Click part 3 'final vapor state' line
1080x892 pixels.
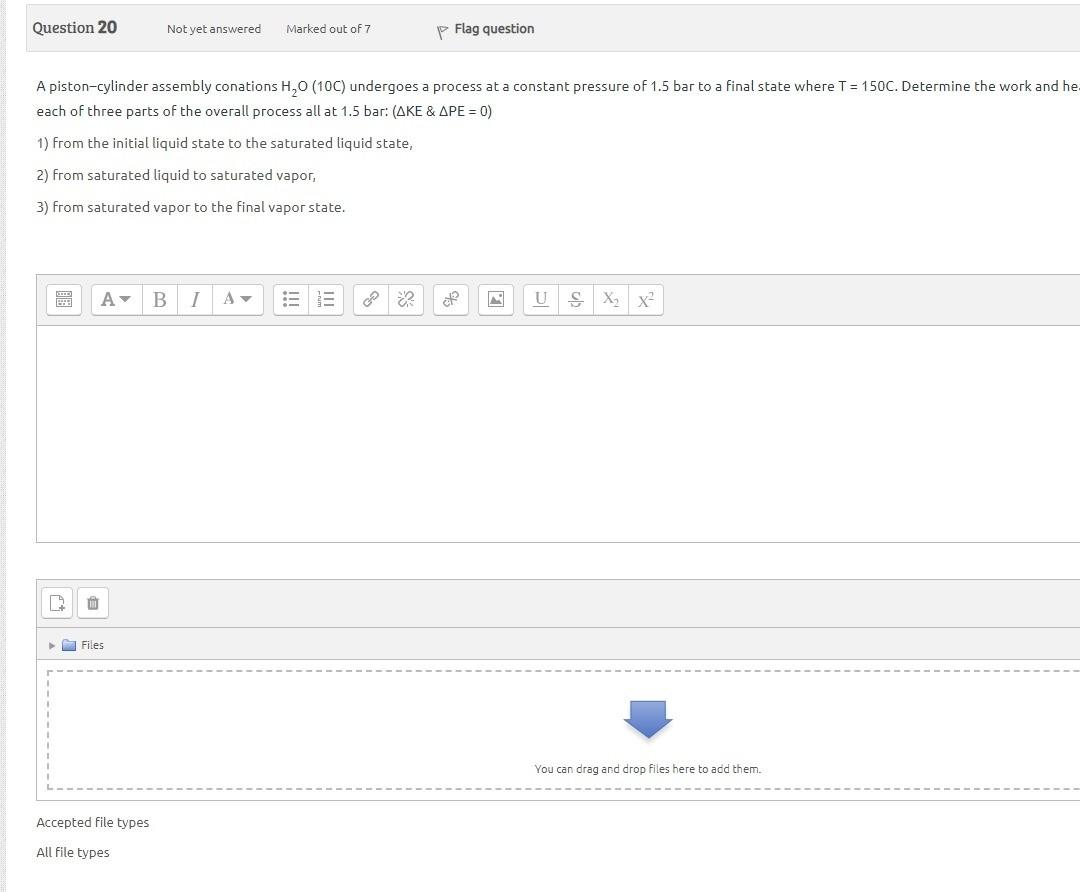click(191, 207)
